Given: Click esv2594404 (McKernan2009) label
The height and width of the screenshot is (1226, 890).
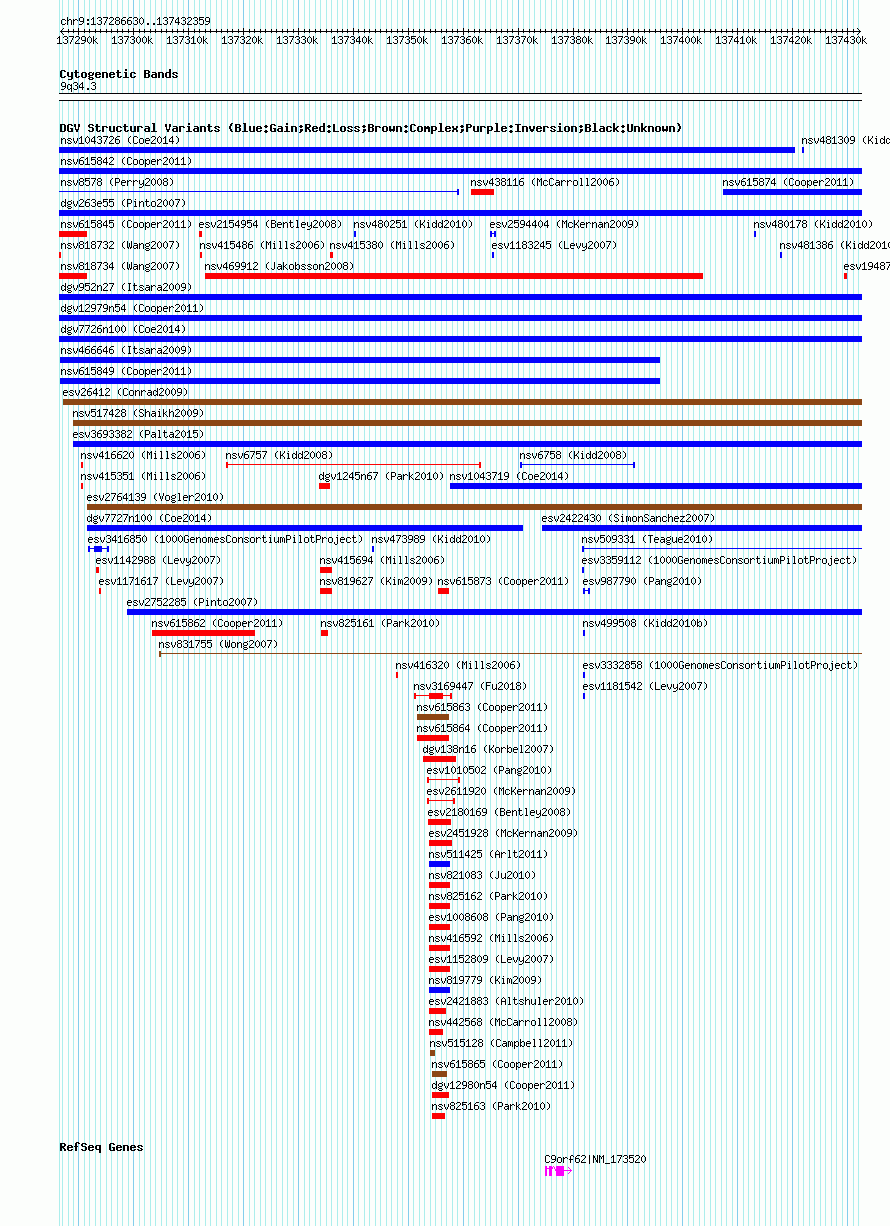Looking at the screenshot, I should 564,224.
